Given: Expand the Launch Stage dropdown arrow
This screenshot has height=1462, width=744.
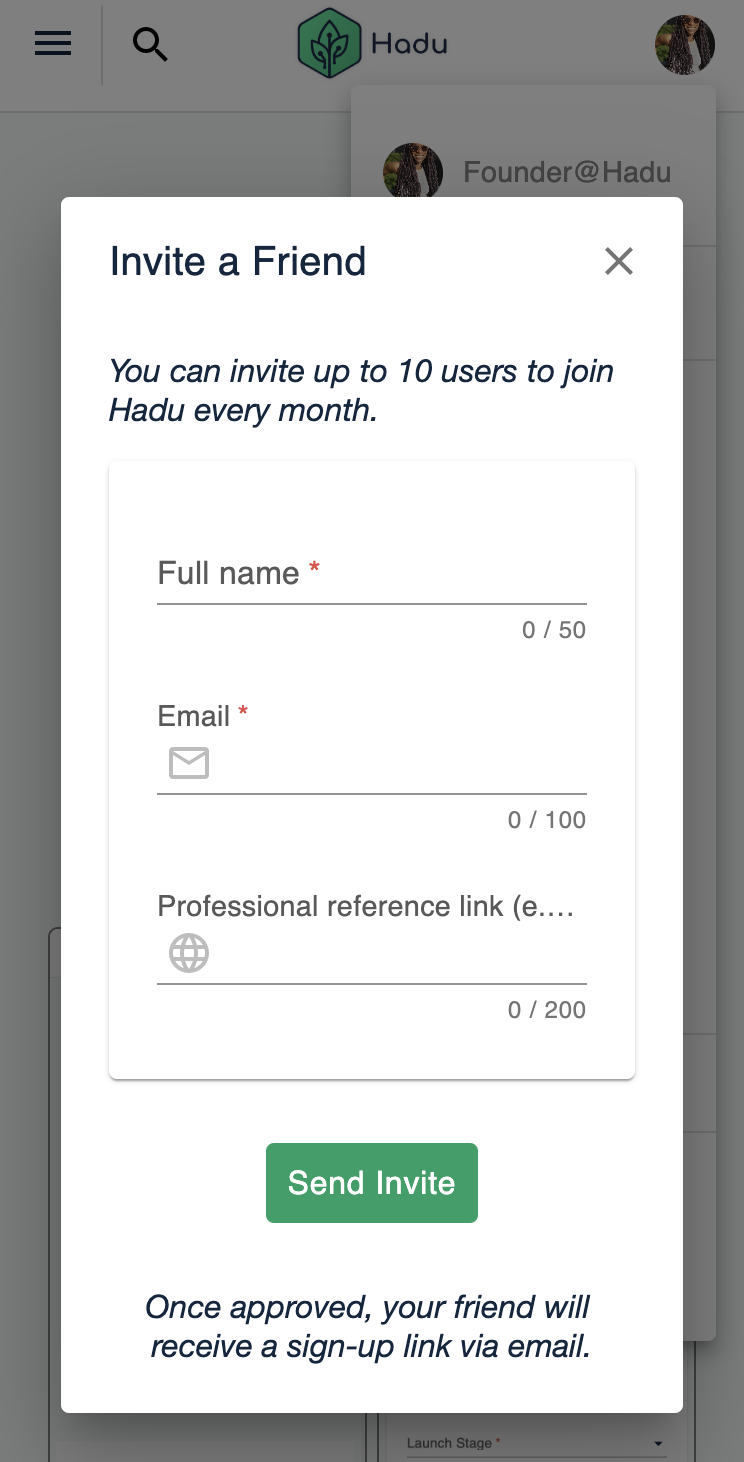Looking at the screenshot, I should click(x=658, y=1444).
